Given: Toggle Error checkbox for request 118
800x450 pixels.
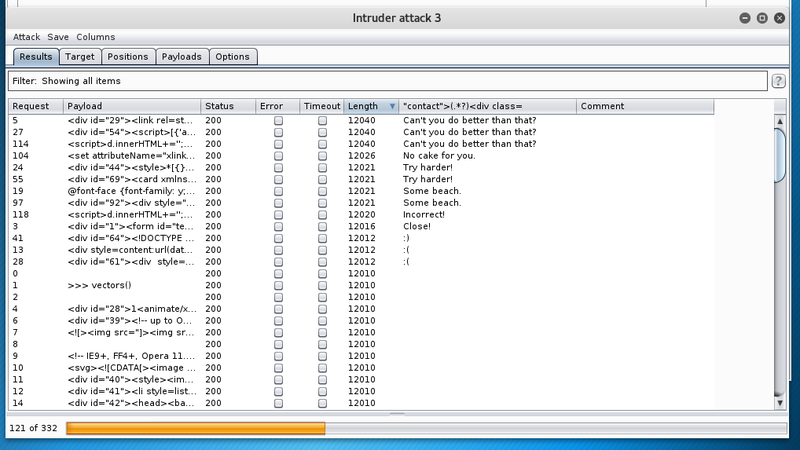Looking at the screenshot, I should (x=279, y=215).
